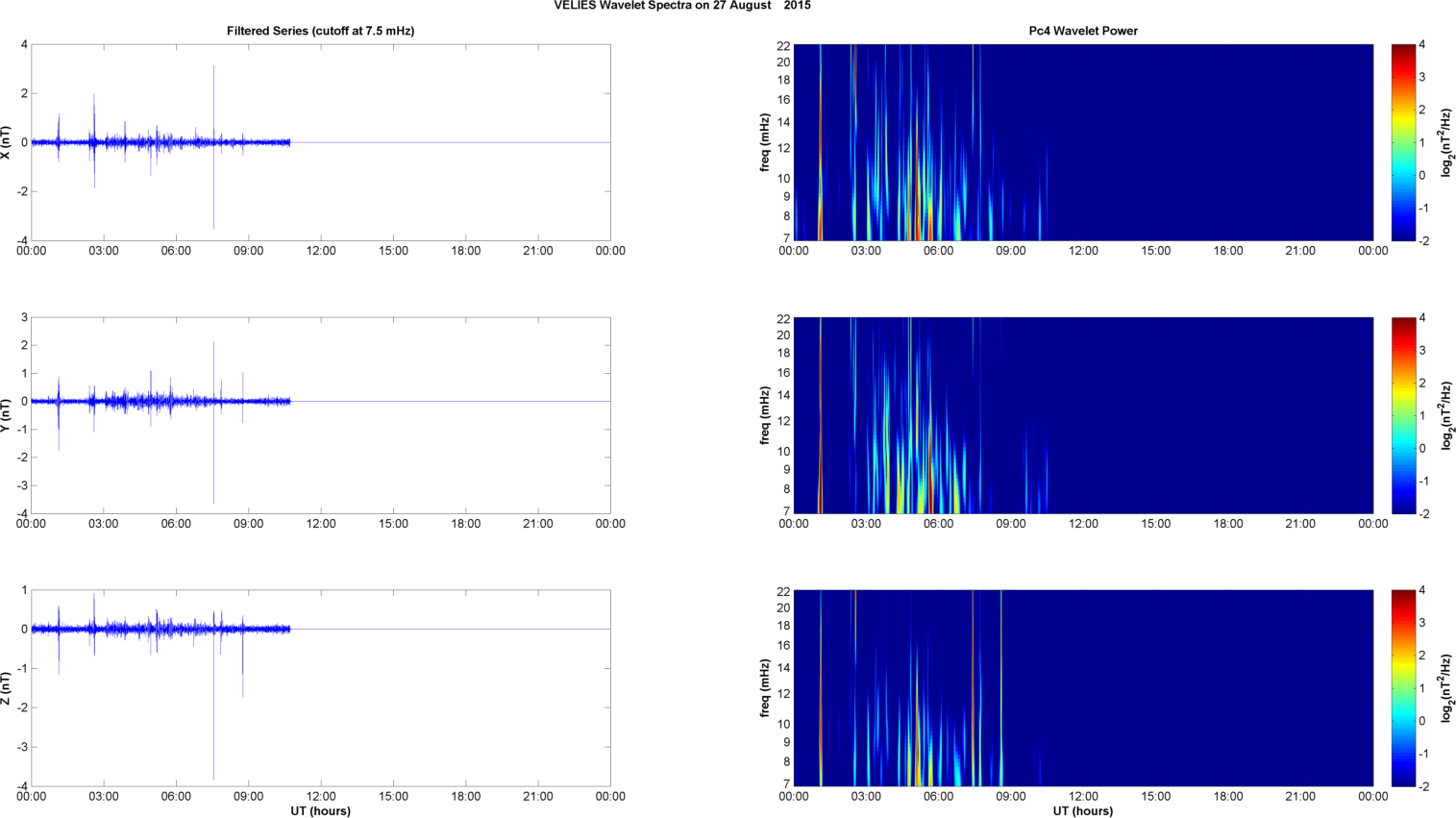Select the Y (nT) axis label
The image size is (1456, 818).
[7, 415]
